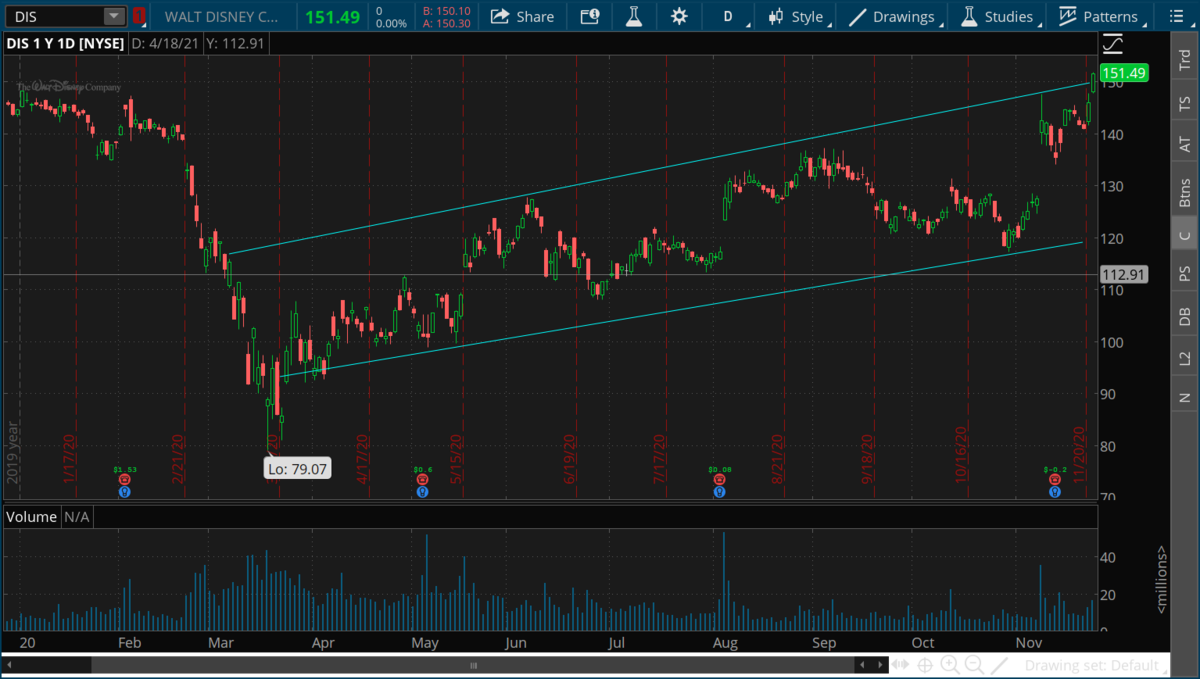Click the 1/17/20 expiration date marker

[70, 459]
